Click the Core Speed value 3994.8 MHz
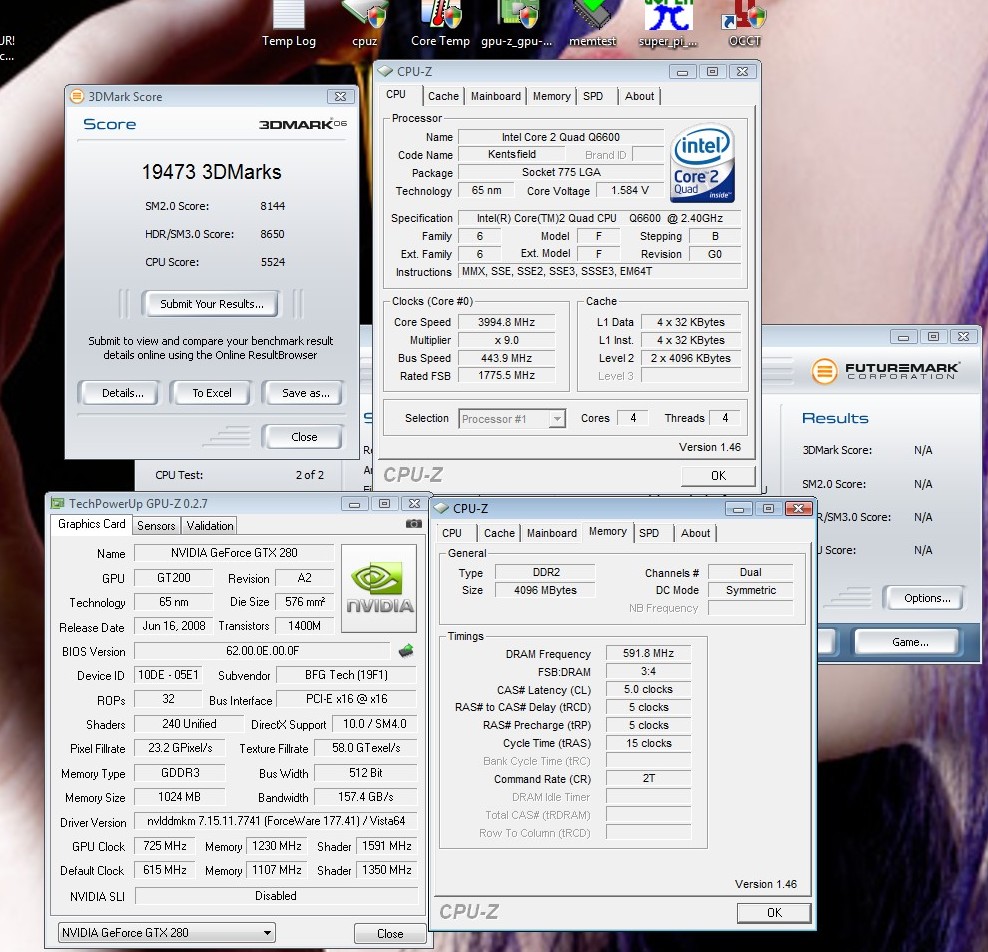Image resolution: width=988 pixels, height=952 pixels. [507, 322]
